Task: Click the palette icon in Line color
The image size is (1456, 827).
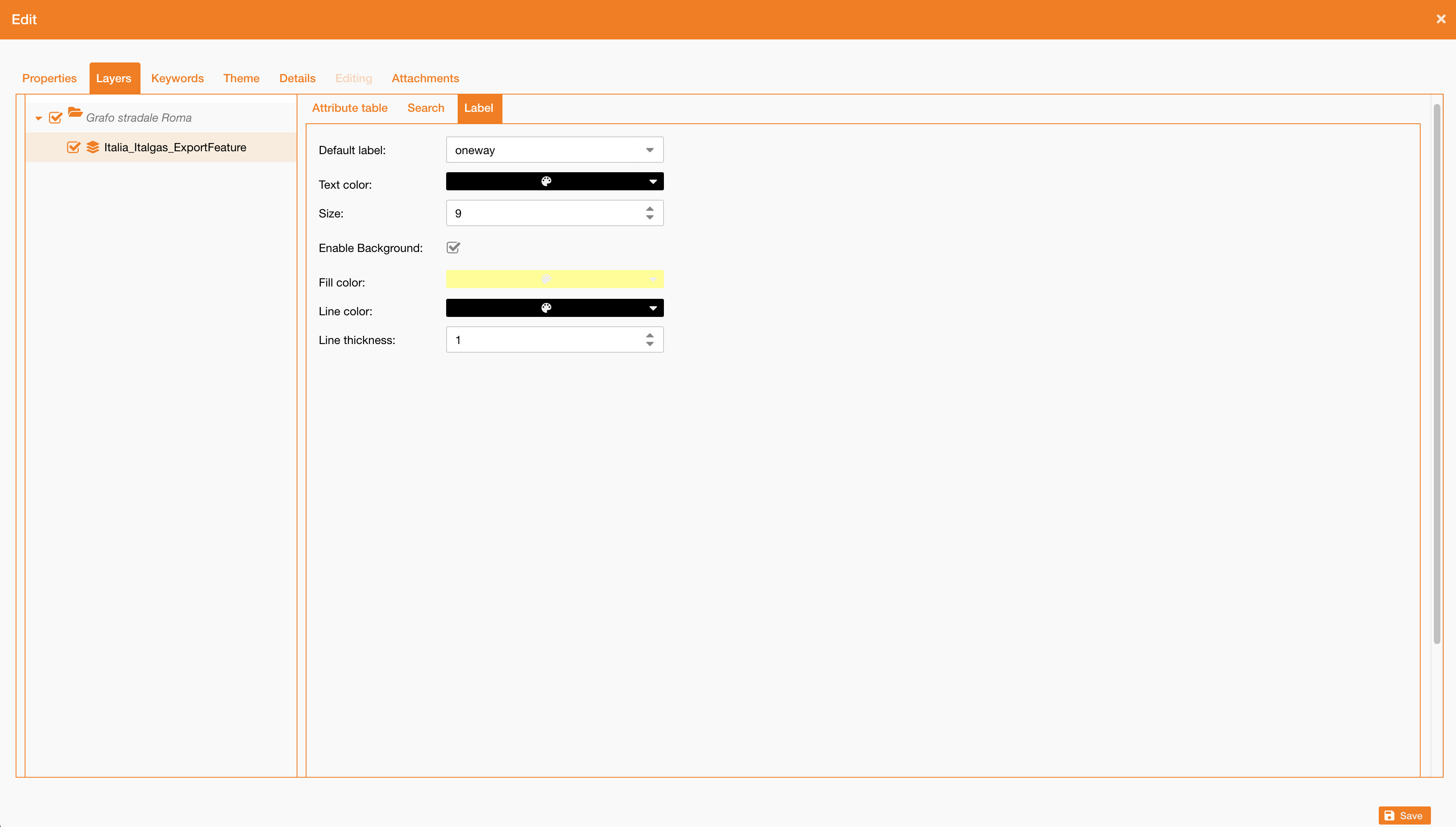Action: click(x=546, y=308)
